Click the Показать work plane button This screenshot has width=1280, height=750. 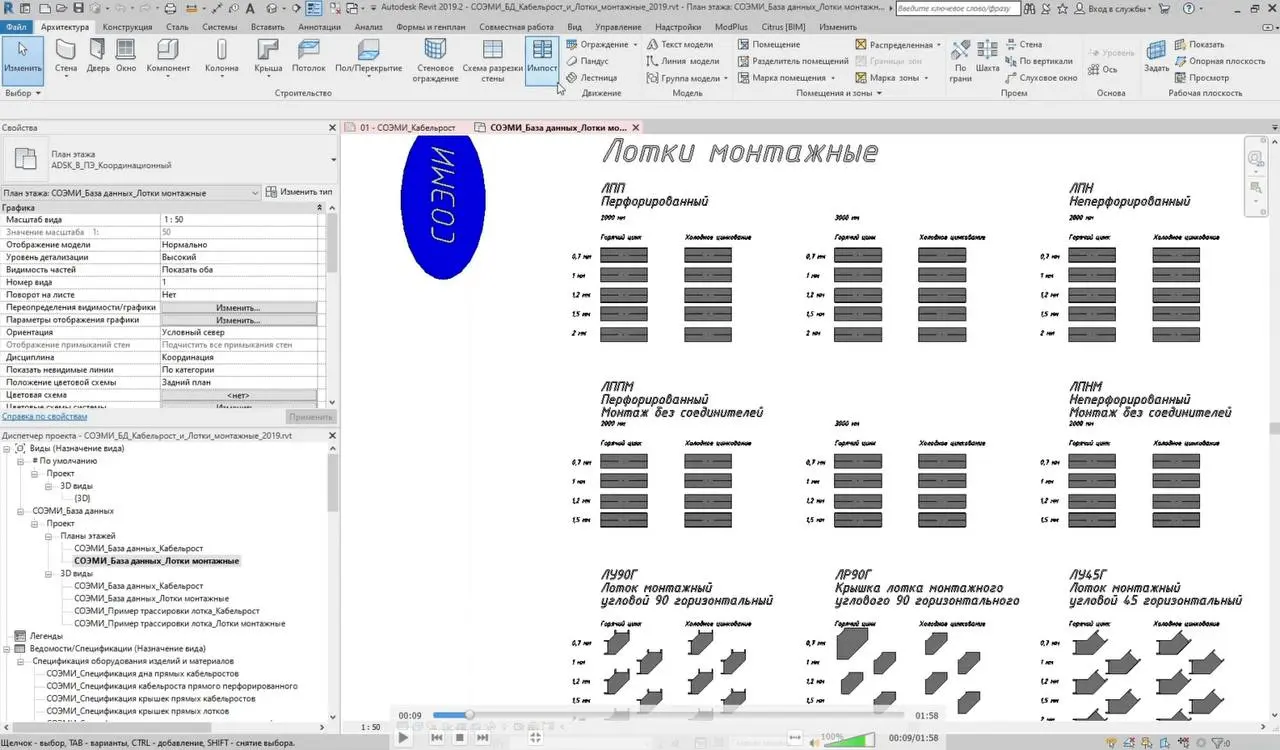click(1199, 45)
